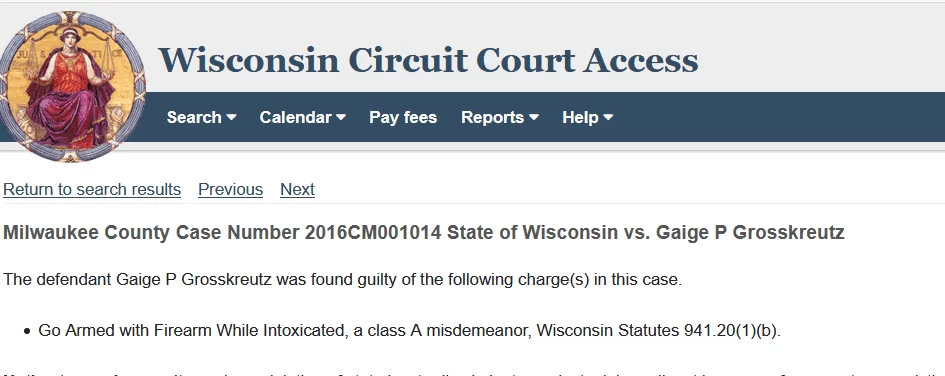Click the Wisconsin court seal logo

(72, 87)
